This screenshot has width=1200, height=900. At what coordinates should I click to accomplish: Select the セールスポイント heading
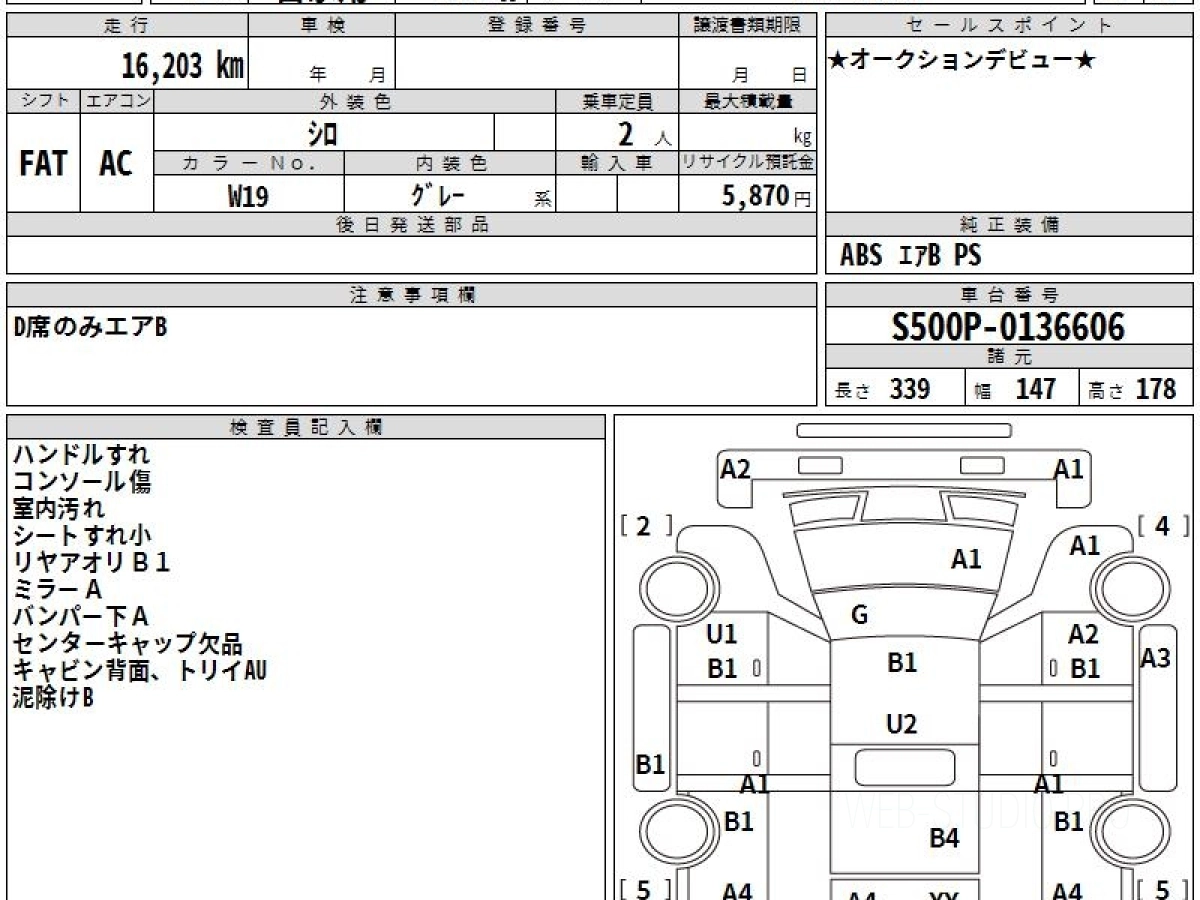(x=1009, y=26)
